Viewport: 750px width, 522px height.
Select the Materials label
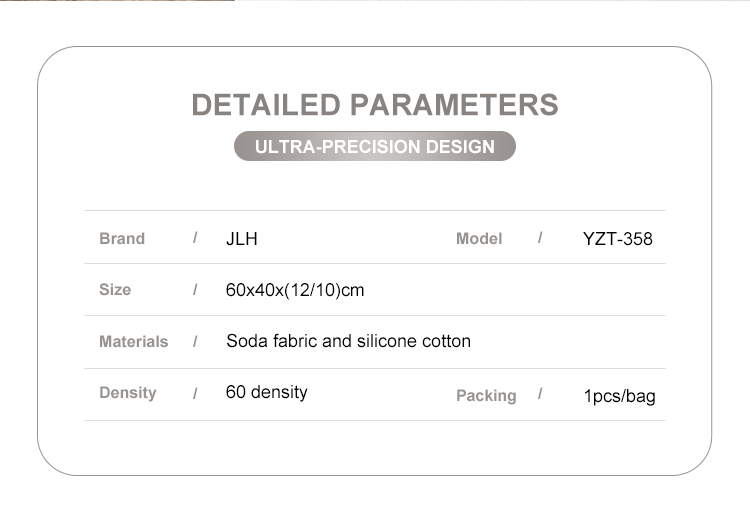[133, 342]
